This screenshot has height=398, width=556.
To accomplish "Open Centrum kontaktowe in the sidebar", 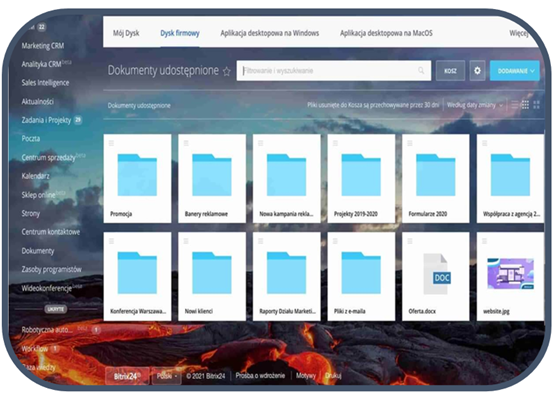I will tap(51, 232).
